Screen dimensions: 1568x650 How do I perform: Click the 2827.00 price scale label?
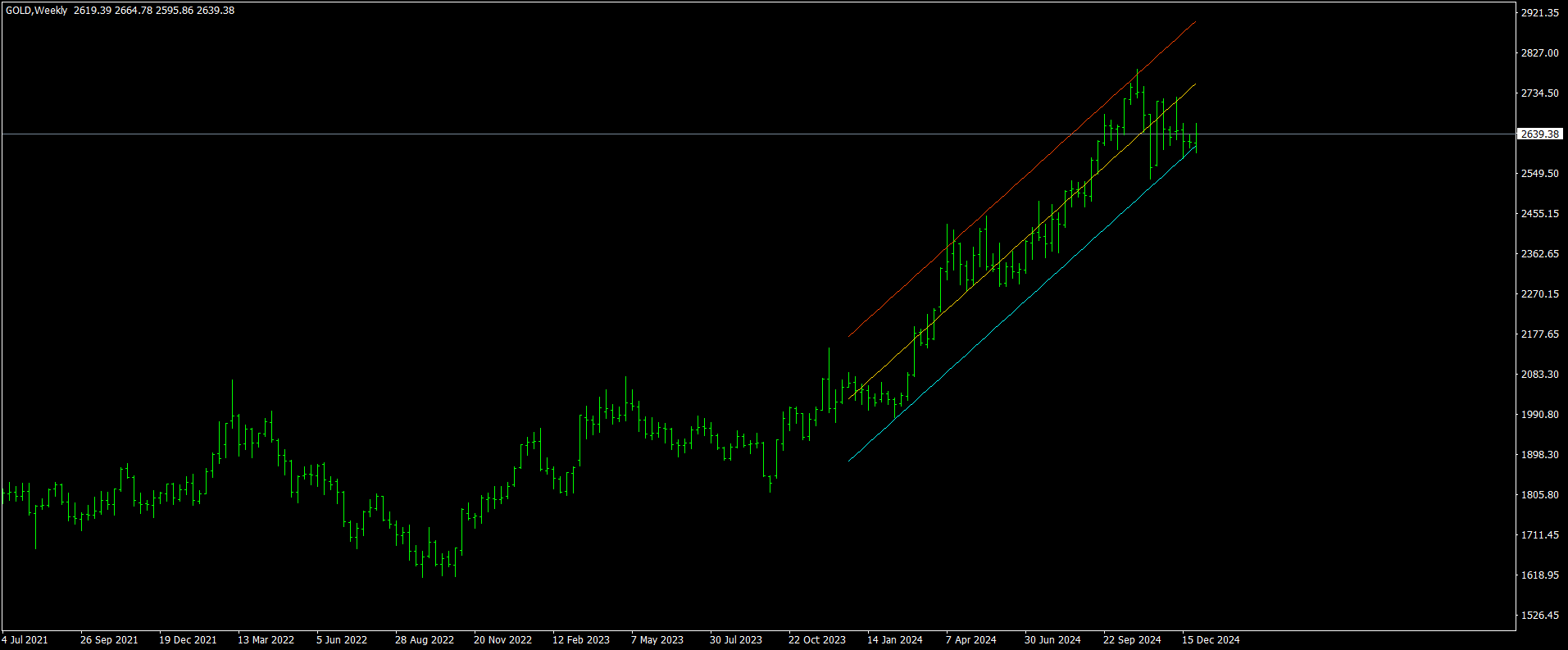1540,53
